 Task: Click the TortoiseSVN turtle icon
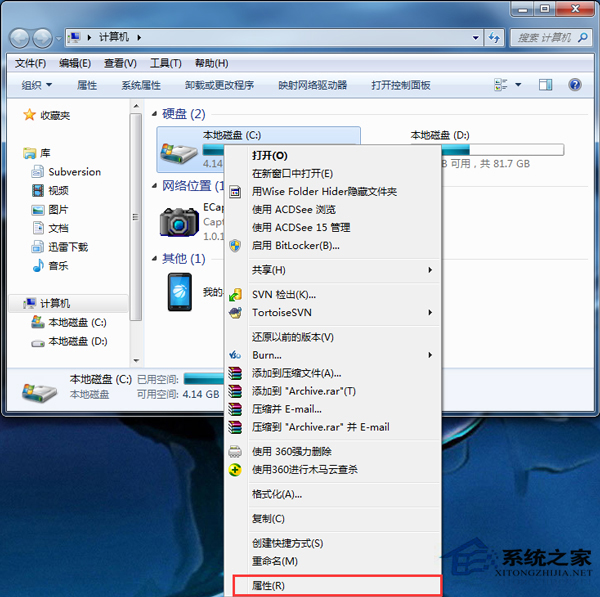tap(235, 313)
